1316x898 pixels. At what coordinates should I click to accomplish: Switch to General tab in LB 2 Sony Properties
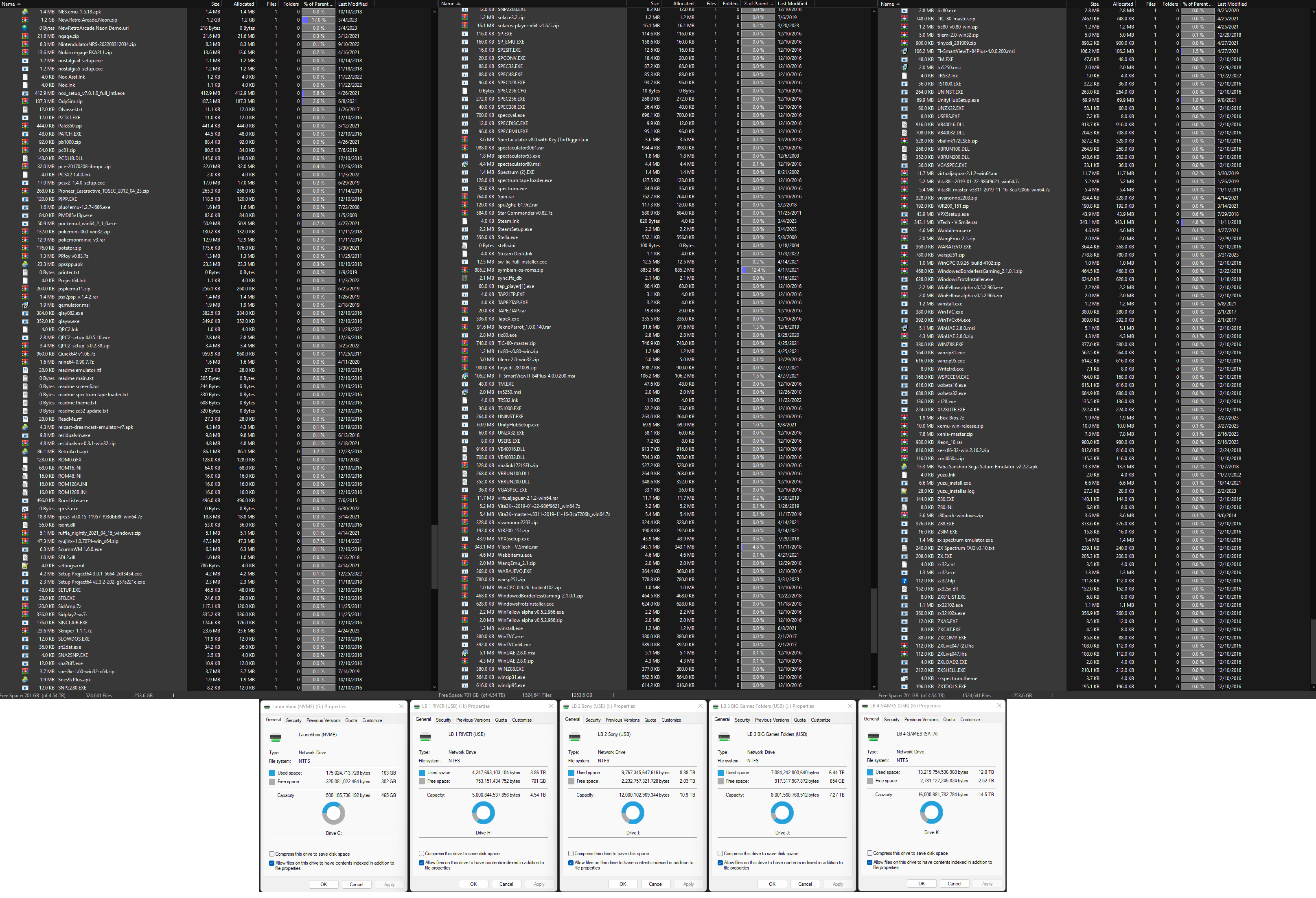[572, 720]
